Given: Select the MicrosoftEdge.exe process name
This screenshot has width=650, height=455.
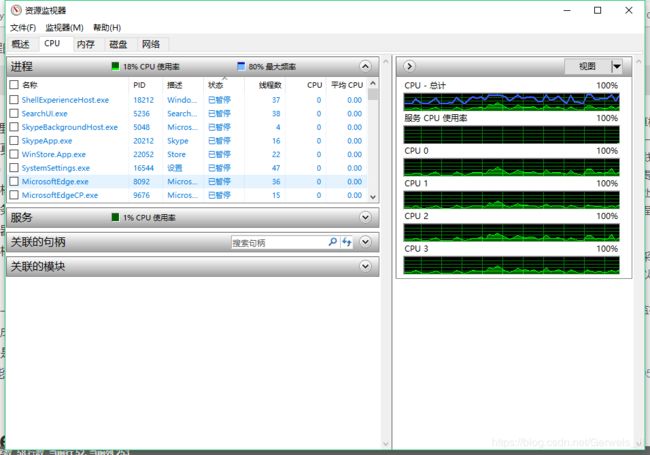Looking at the screenshot, I should click(55, 182).
